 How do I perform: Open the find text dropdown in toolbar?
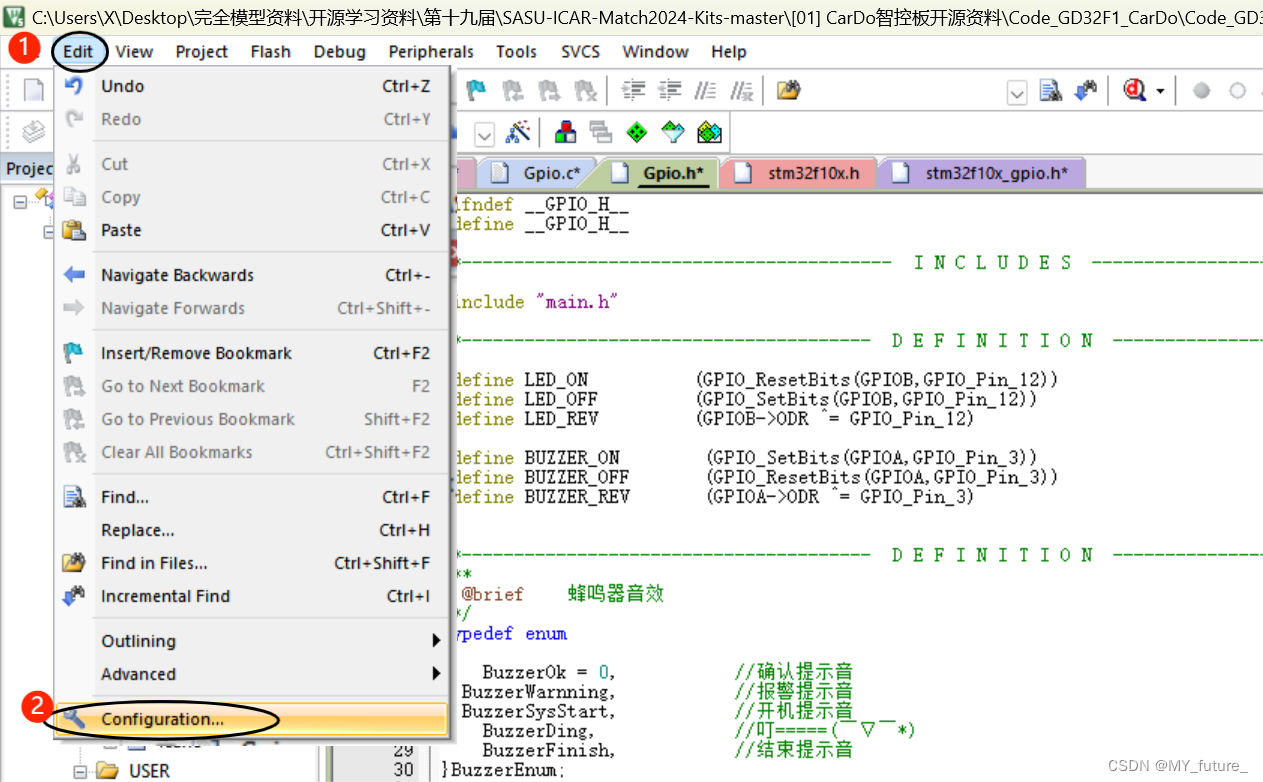[x=1017, y=93]
